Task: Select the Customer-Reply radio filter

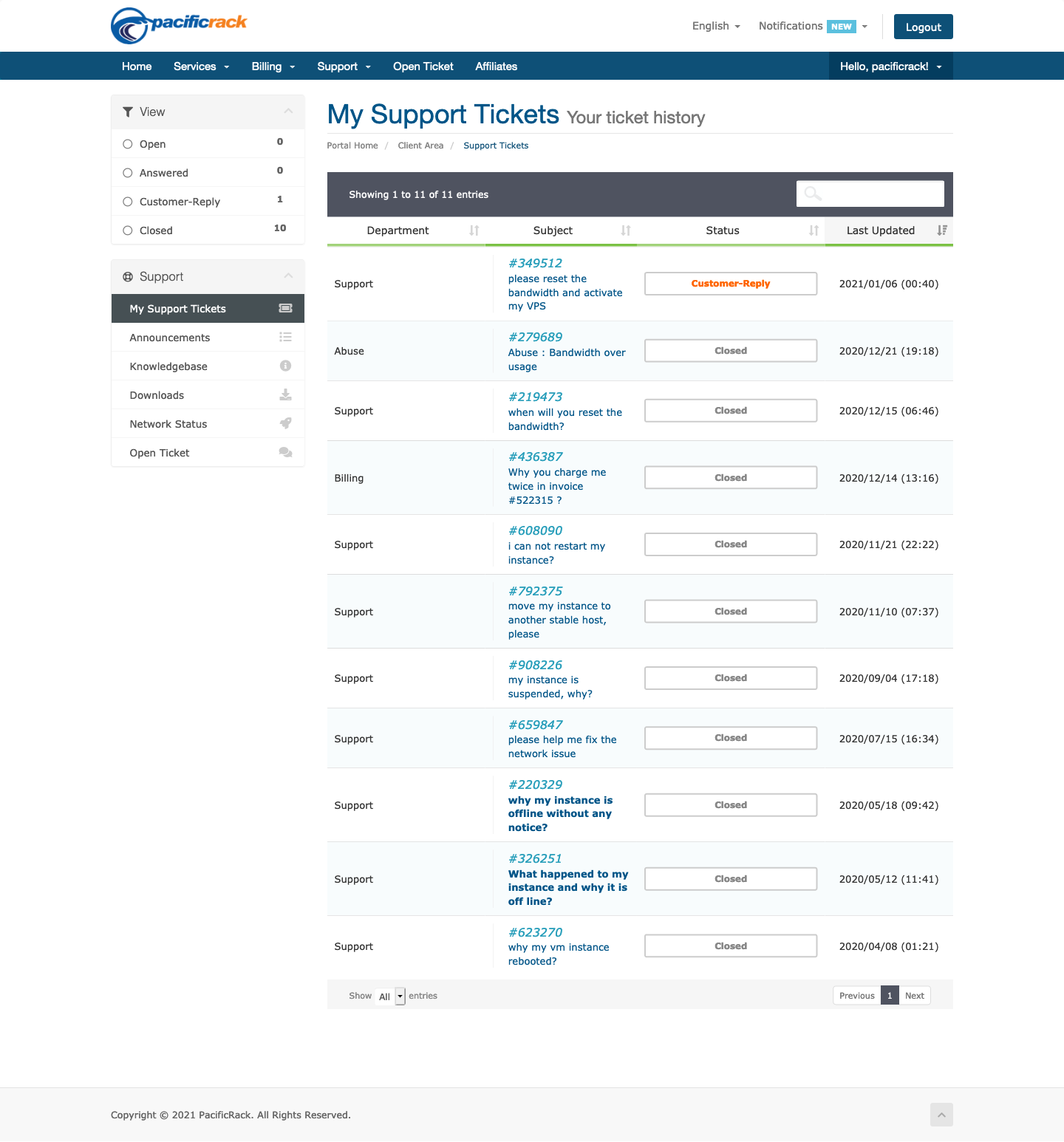Action: coord(128,202)
